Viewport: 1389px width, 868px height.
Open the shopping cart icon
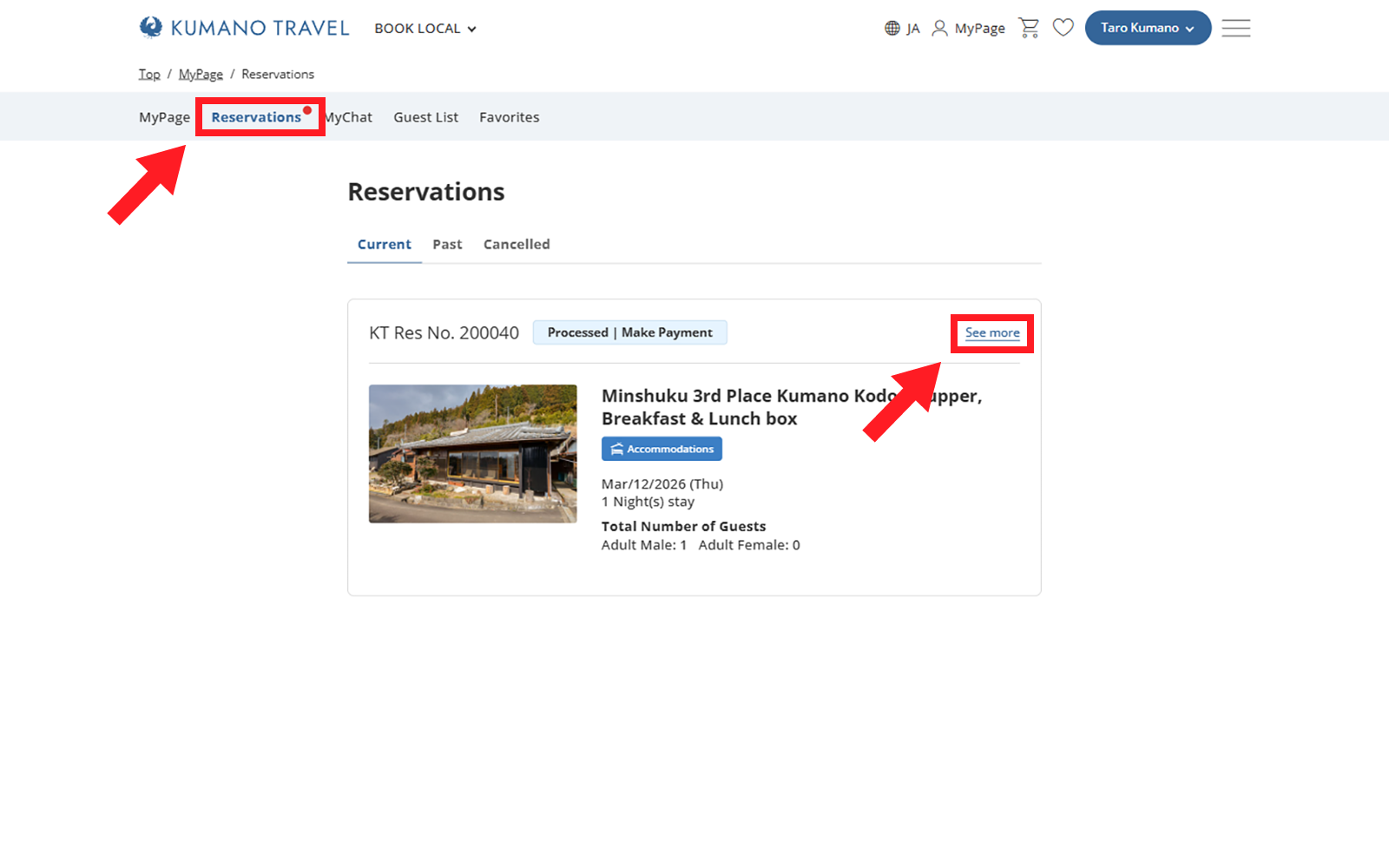(x=1029, y=28)
